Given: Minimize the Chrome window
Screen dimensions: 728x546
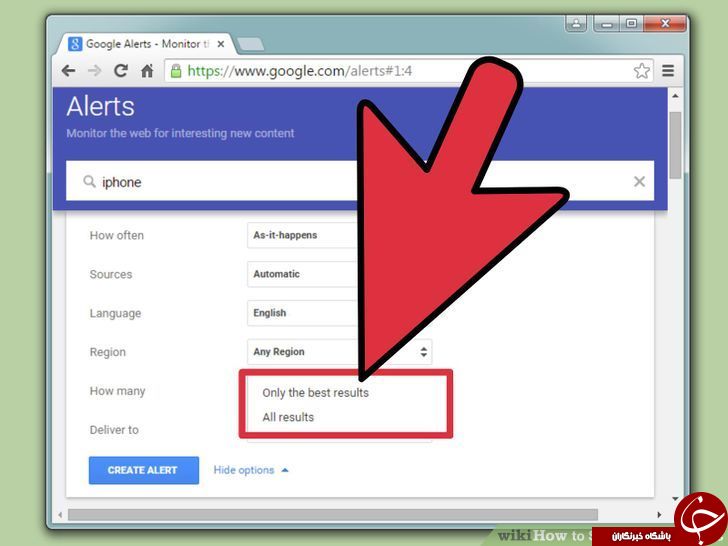Looking at the screenshot, I should tap(607, 23).
